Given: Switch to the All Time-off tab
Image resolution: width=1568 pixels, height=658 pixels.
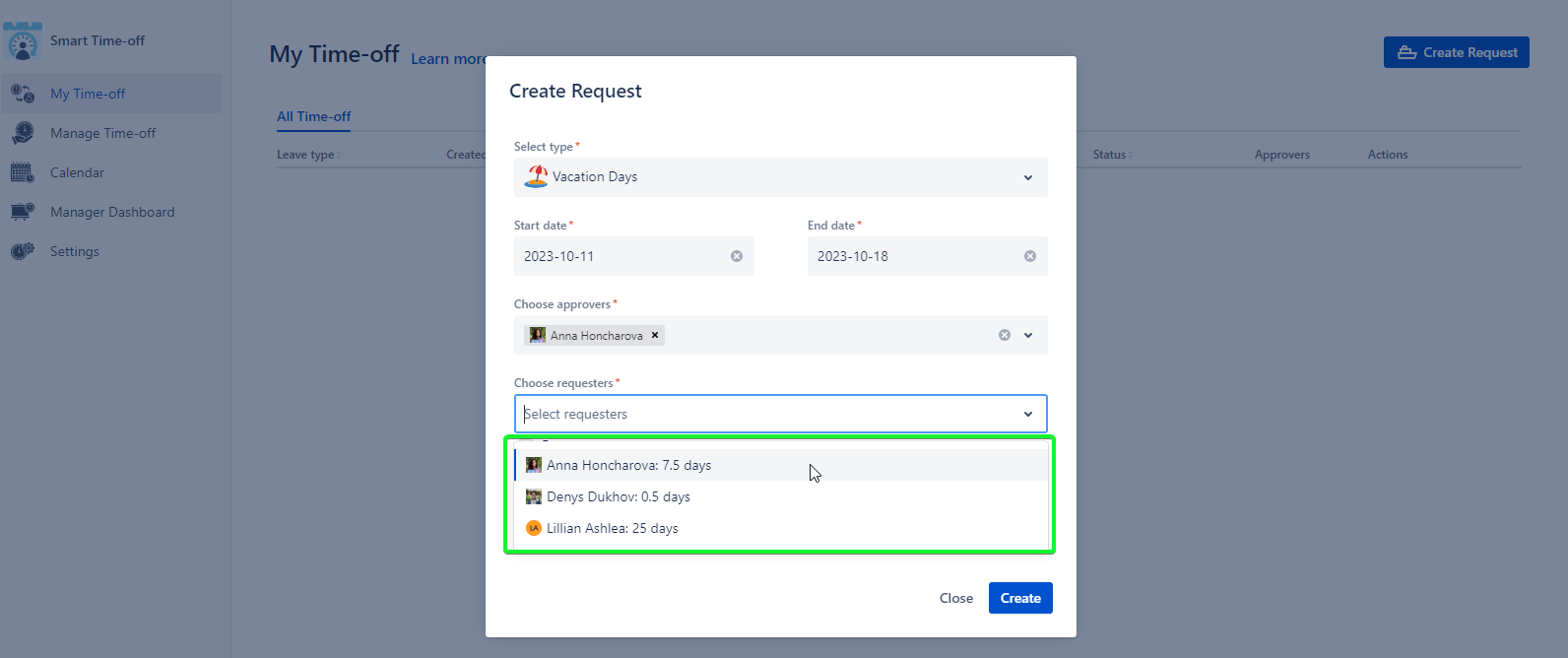Looking at the screenshot, I should [313, 116].
